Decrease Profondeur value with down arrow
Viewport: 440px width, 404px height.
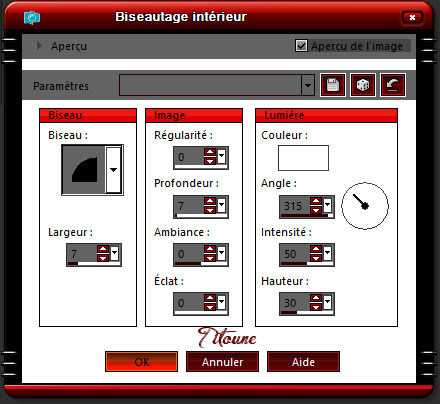(x=210, y=210)
